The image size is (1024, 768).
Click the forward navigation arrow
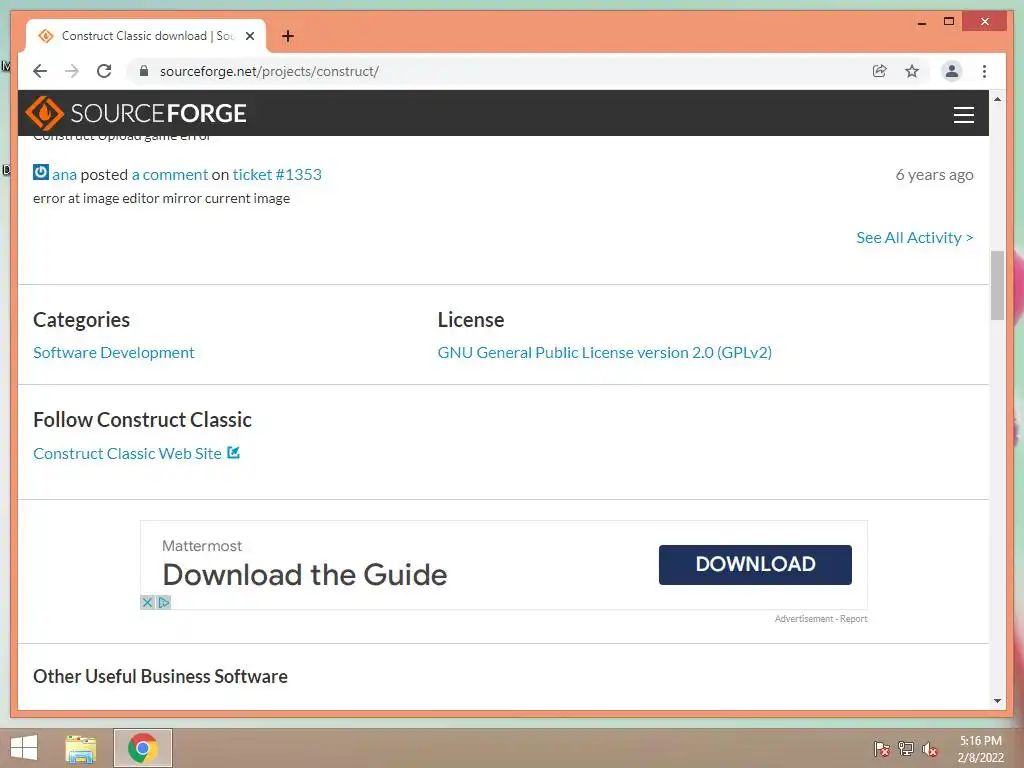72,71
